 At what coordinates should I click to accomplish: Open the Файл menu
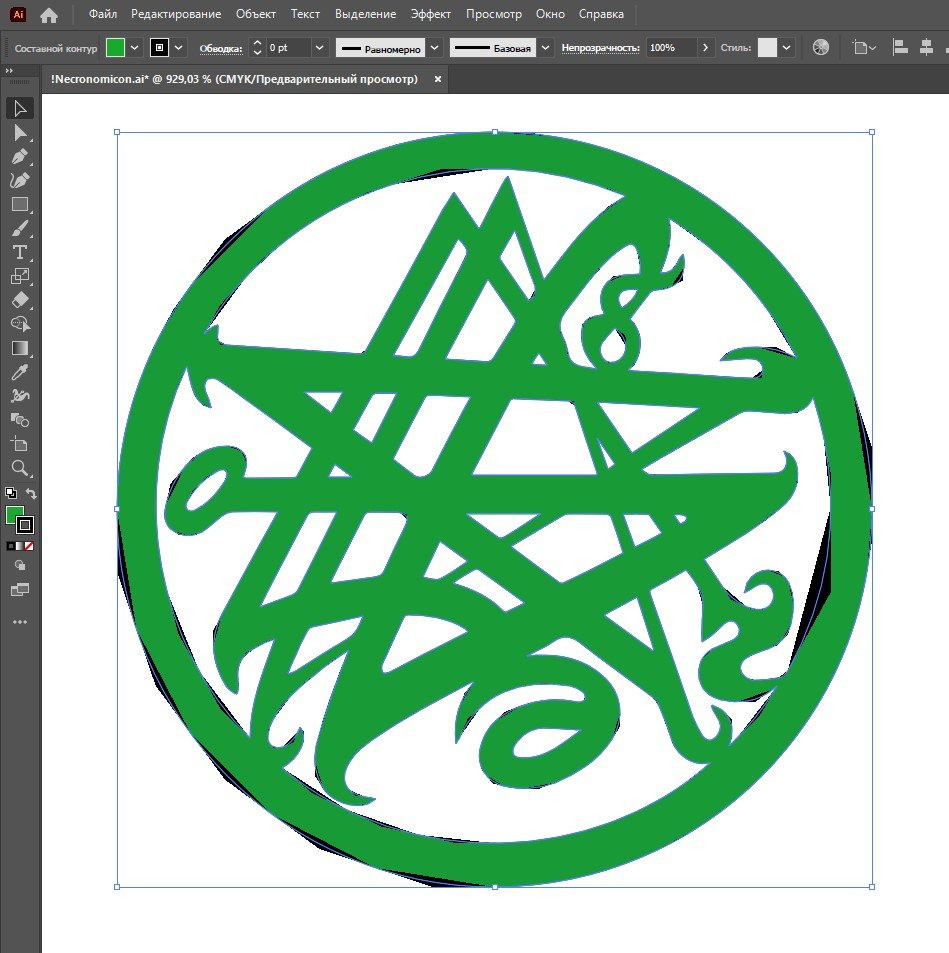103,14
